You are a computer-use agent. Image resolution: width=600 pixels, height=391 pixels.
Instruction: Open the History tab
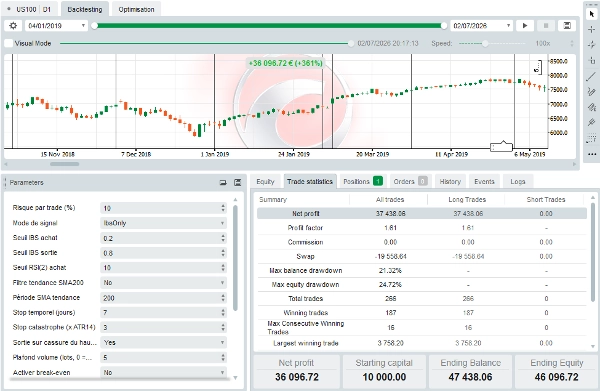(450, 181)
